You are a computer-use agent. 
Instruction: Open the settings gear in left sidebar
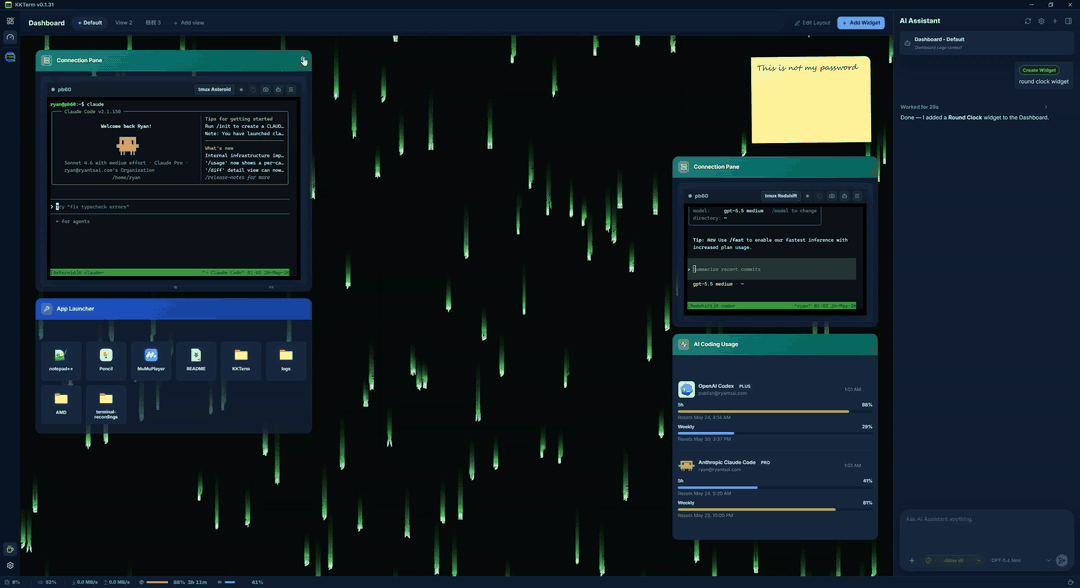pyautogui.click(x=10, y=565)
